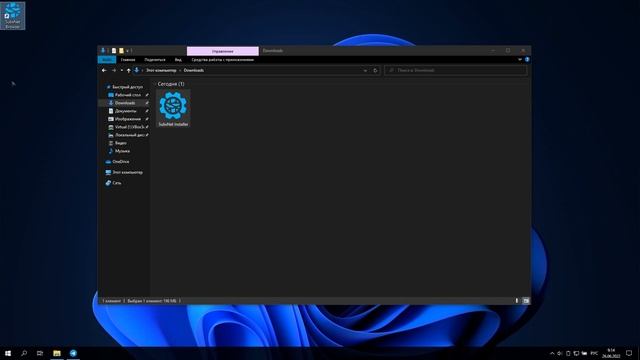Open Документы in sidebar

125,111
